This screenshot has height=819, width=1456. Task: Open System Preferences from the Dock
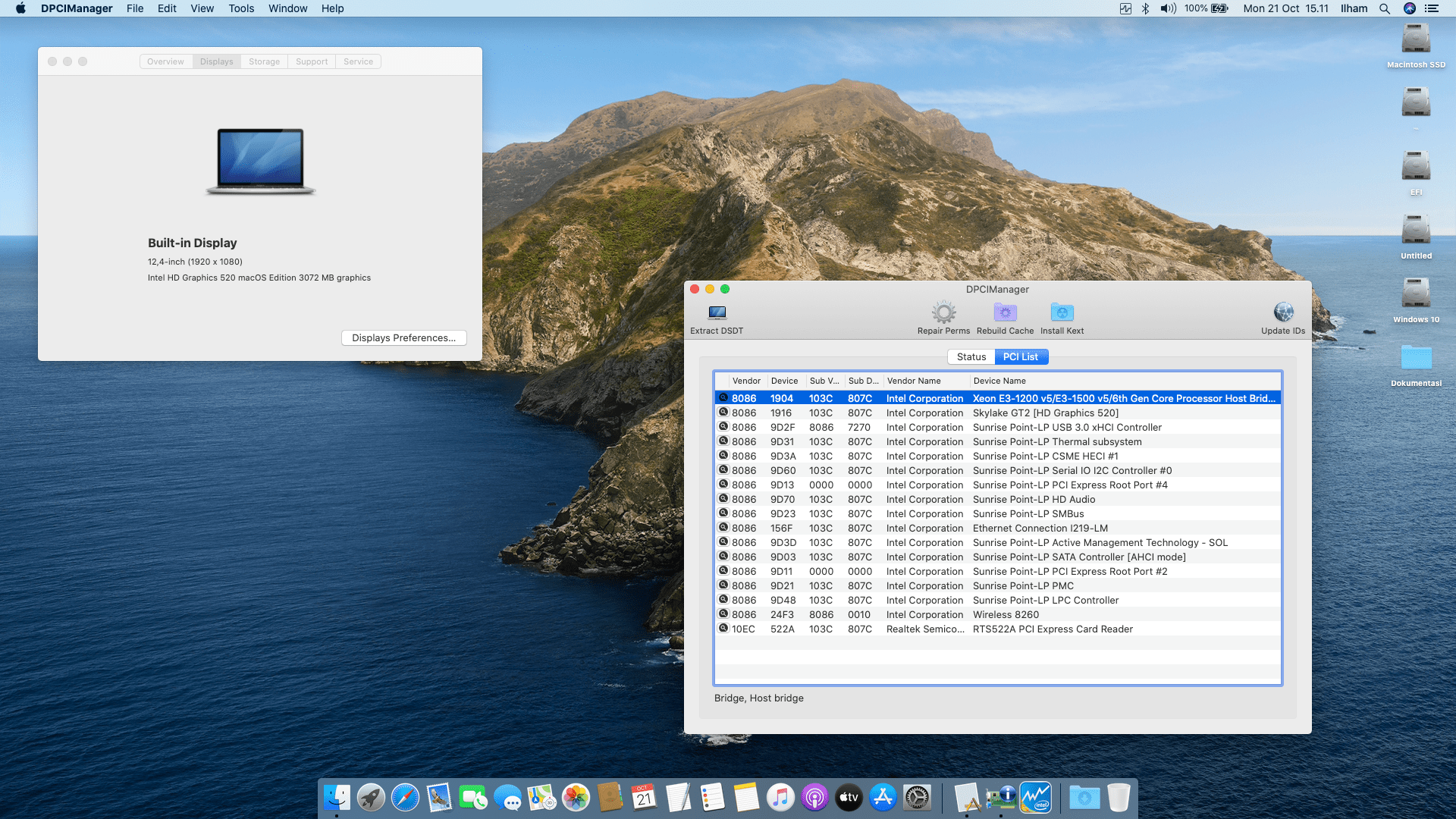click(x=917, y=798)
